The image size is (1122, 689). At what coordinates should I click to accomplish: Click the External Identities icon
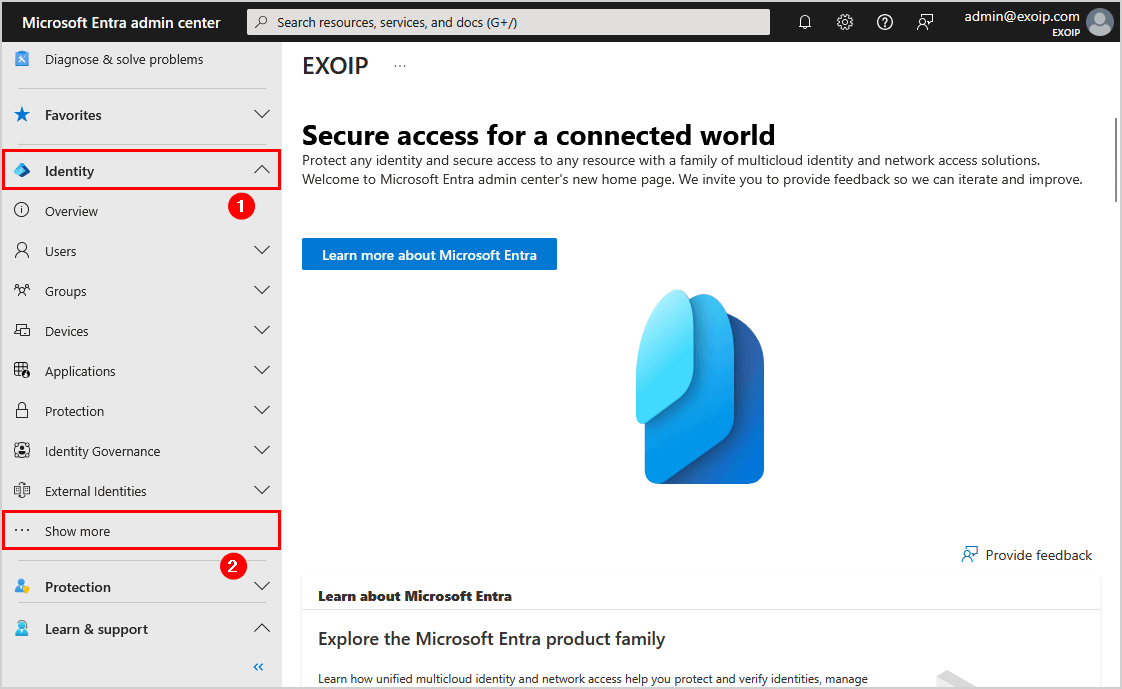[21, 490]
